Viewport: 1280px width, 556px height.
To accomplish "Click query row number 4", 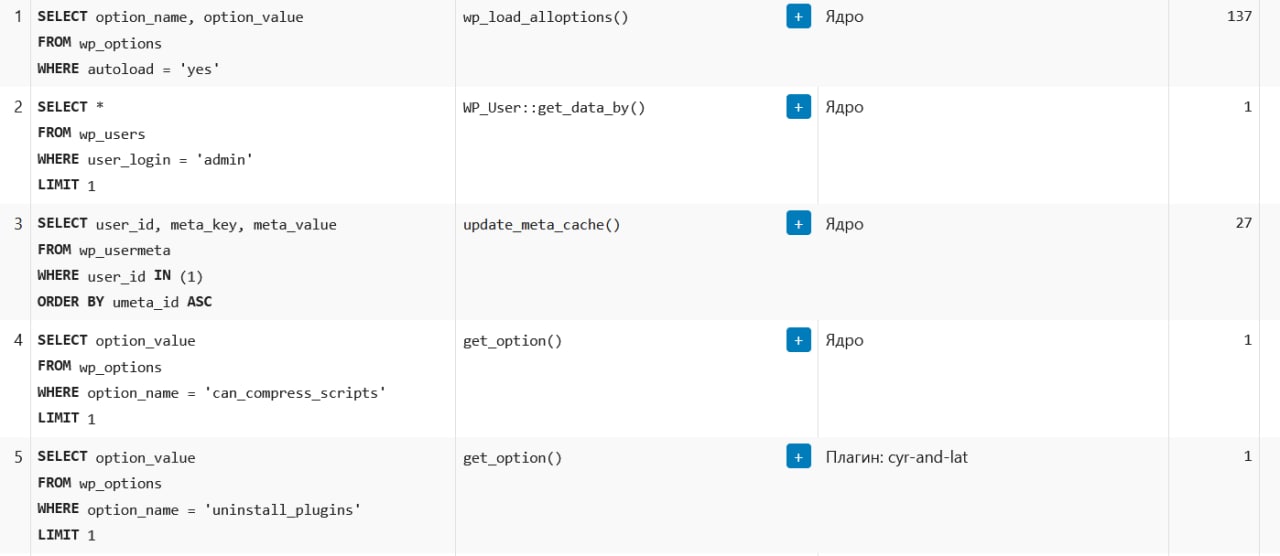I will 18,340.
